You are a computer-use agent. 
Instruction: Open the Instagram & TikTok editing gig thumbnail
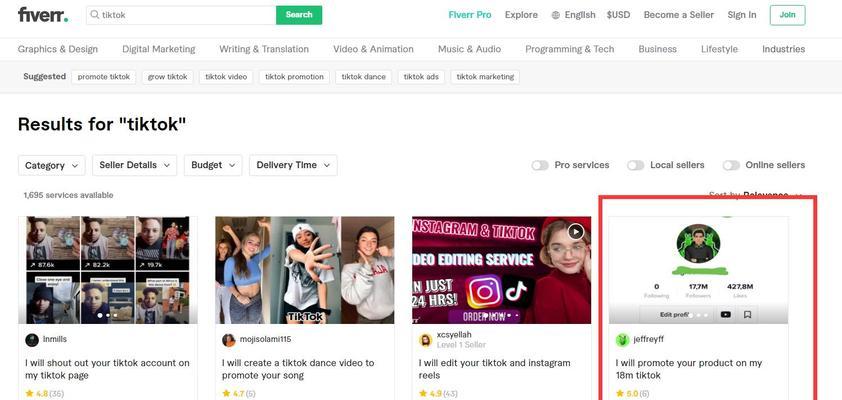[502, 270]
